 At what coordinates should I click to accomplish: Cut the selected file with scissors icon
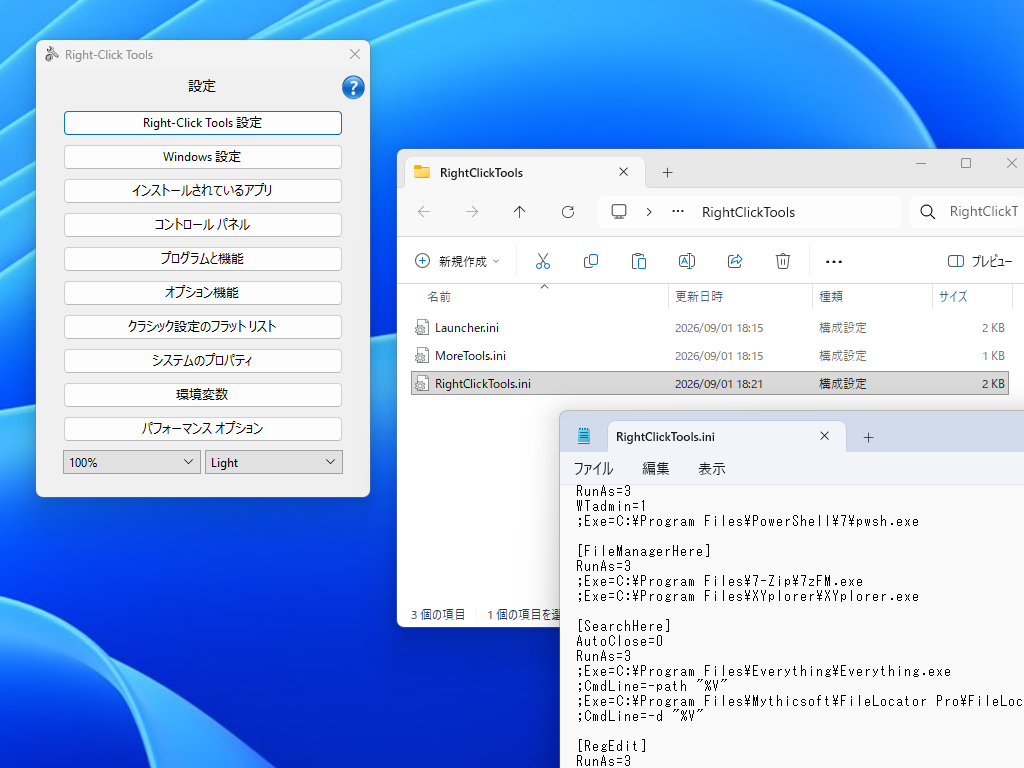[543, 261]
